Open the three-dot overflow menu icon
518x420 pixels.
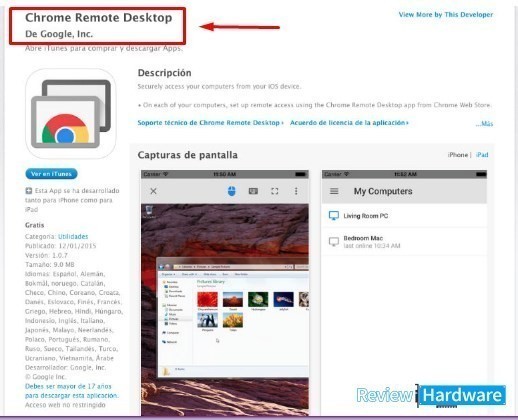[296, 191]
